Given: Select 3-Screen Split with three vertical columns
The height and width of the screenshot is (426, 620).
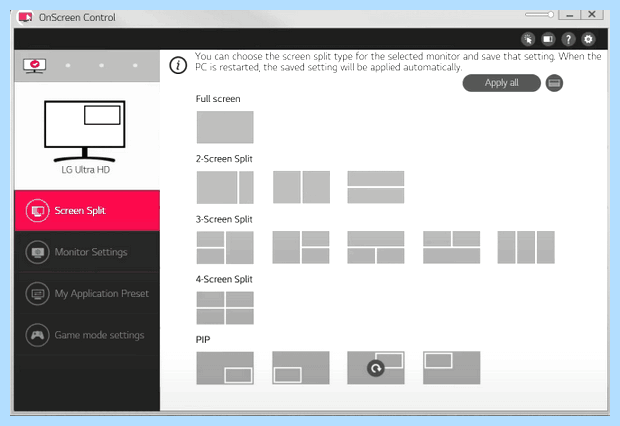Looking at the screenshot, I should pos(526,248).
